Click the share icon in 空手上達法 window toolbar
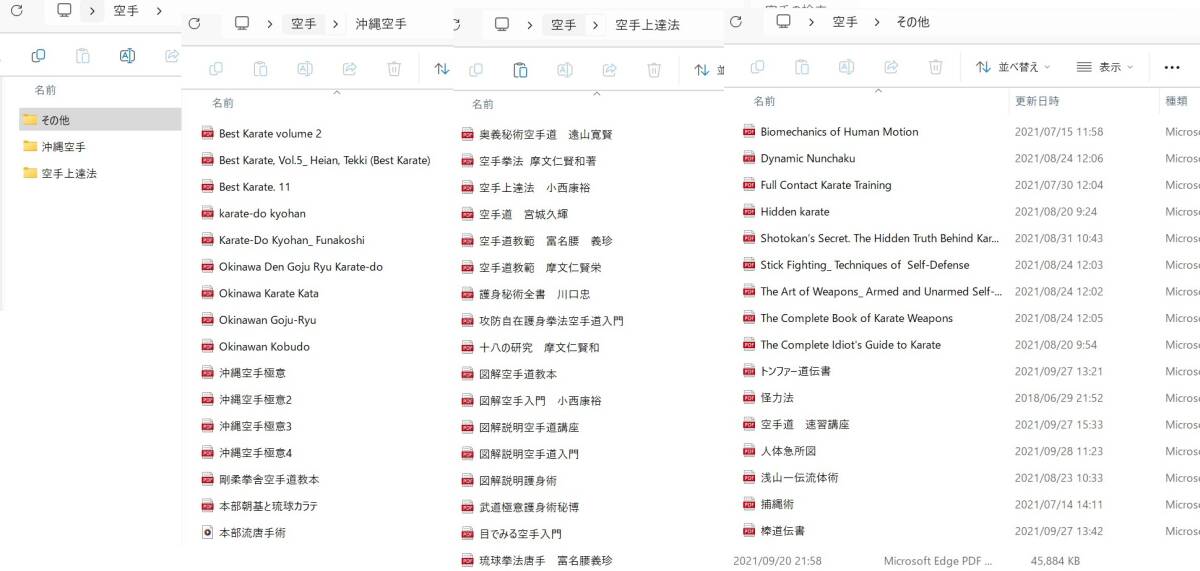This screenshot has height=571, width=1200. 609,70
